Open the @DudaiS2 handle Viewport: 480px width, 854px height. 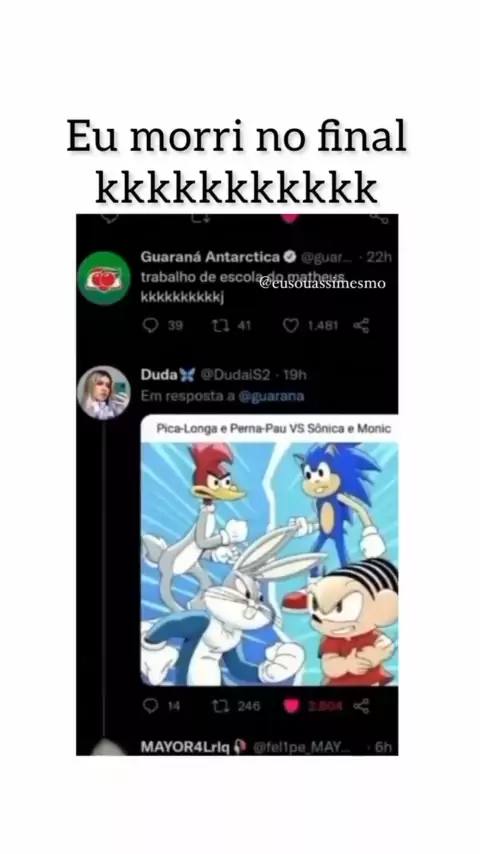pyautogui.click(x=235, y=375)
